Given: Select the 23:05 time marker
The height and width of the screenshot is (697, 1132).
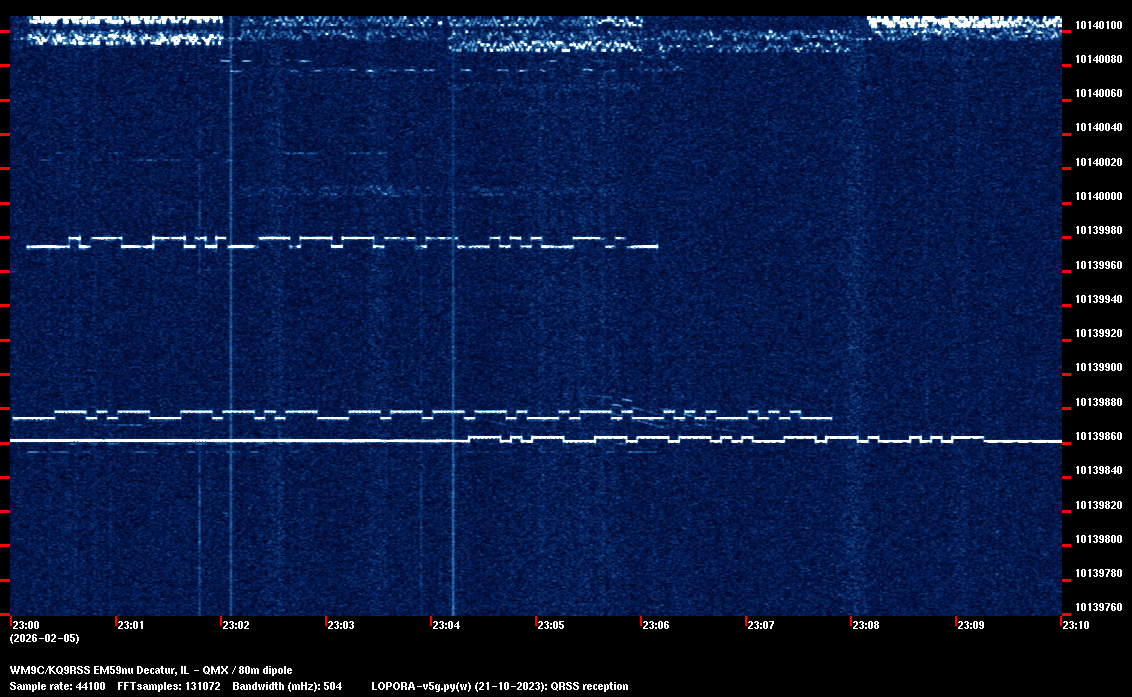Looking at the screenshot, I should (x=550, y=625).
